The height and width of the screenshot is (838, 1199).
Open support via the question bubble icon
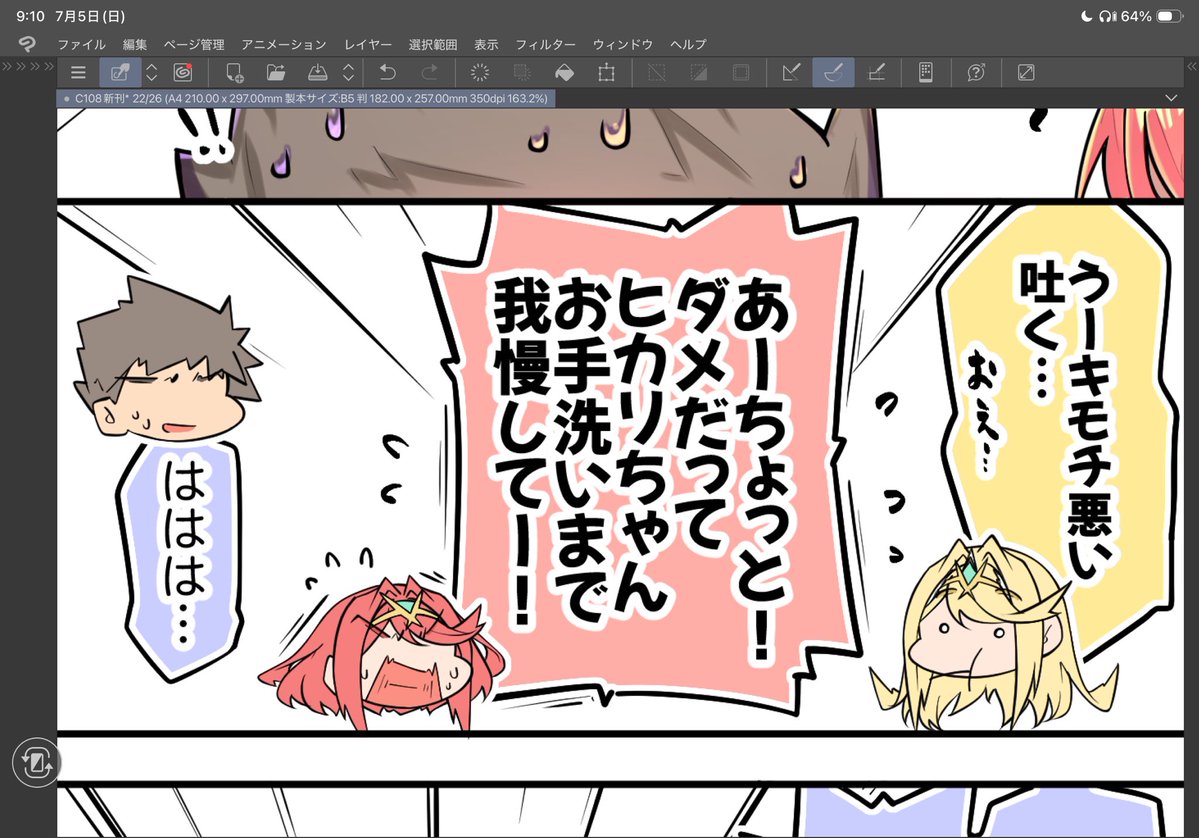[976, 73]
